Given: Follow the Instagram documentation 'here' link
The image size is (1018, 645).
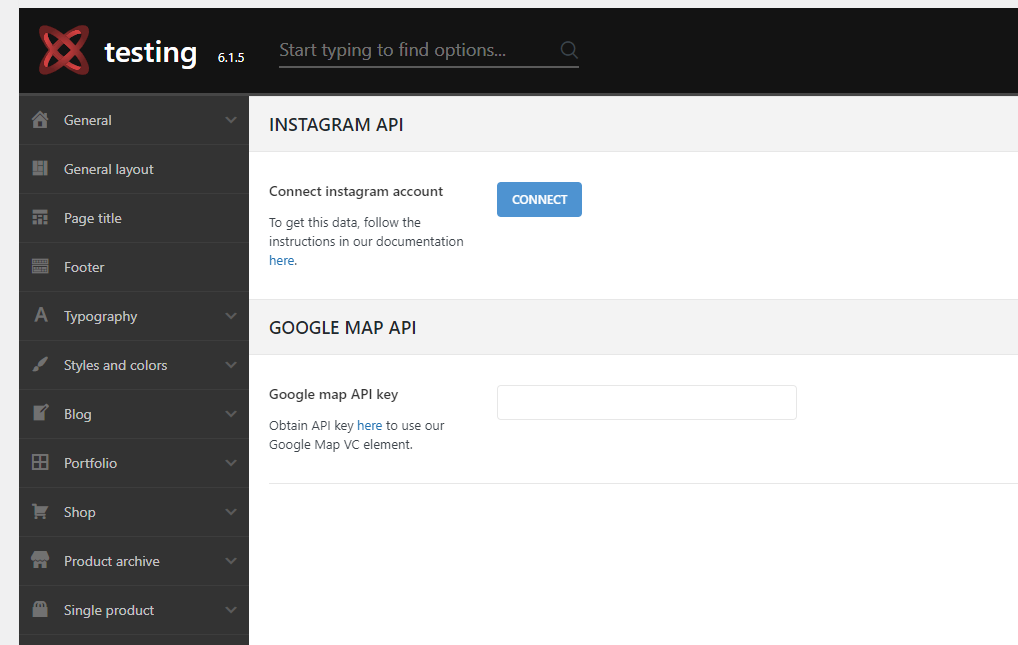Looking at the screenshot, I should [282, 260].
